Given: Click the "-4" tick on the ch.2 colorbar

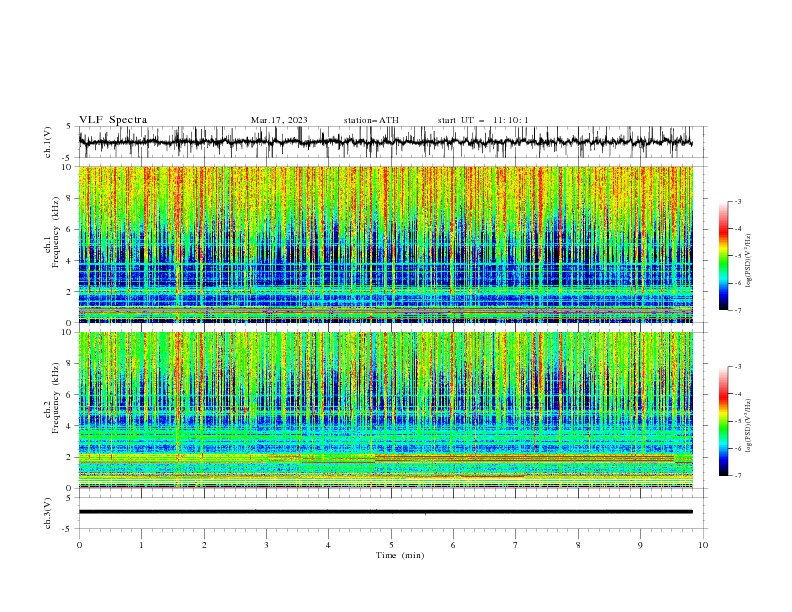Looking at the screenshot, I should click(x=738, y=394).
